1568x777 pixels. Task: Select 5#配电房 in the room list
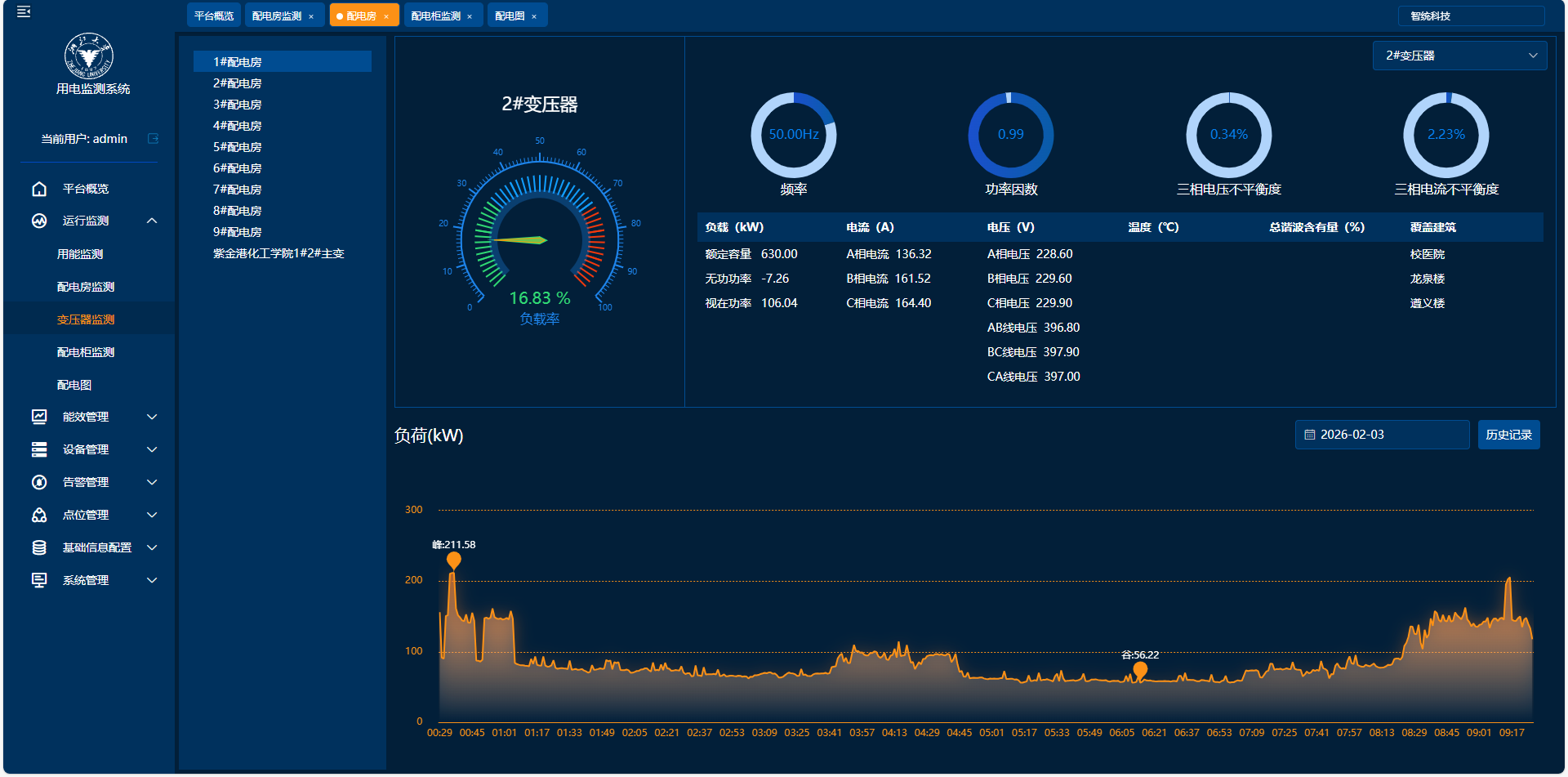click(238, 147)
